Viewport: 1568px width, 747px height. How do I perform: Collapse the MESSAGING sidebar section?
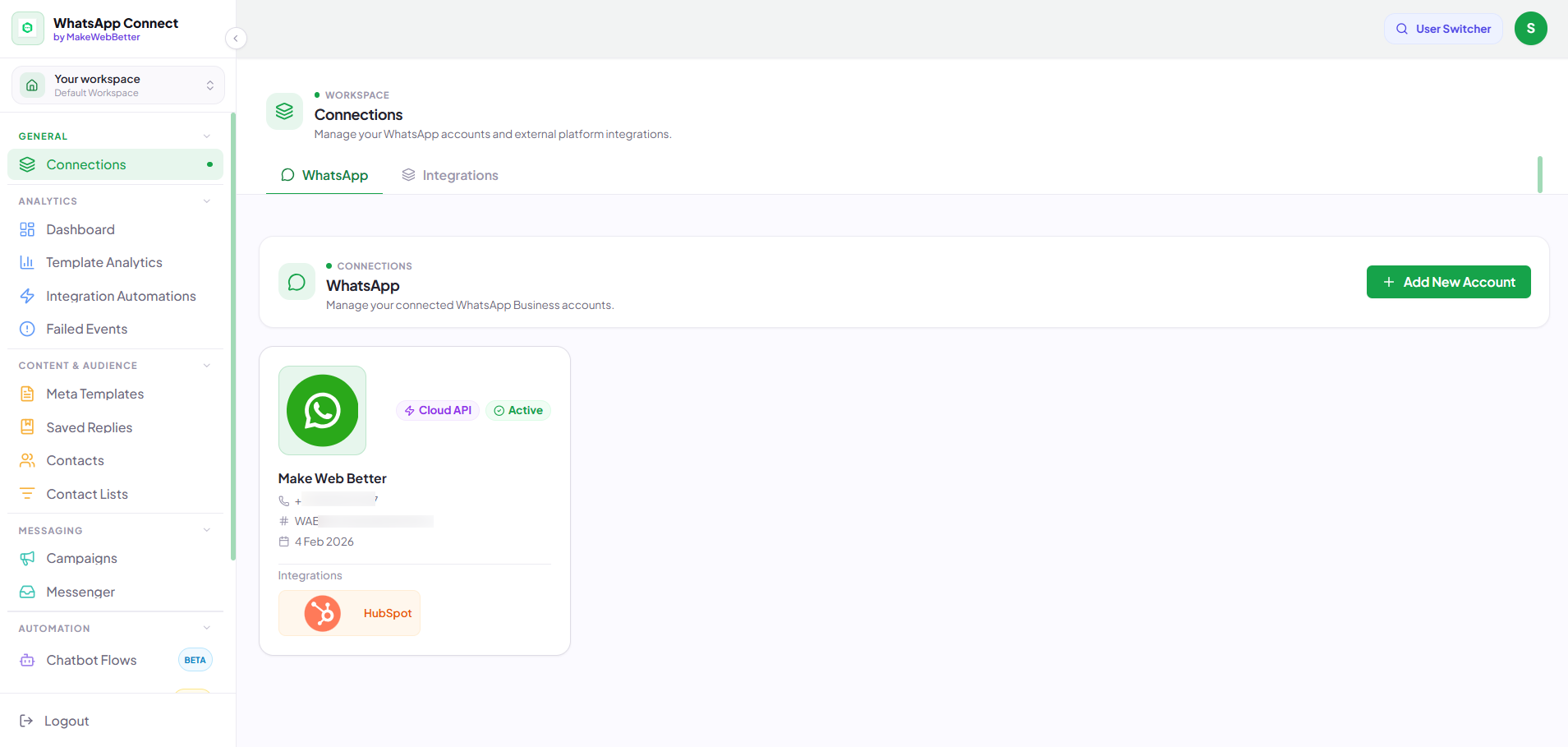[207, 531]
